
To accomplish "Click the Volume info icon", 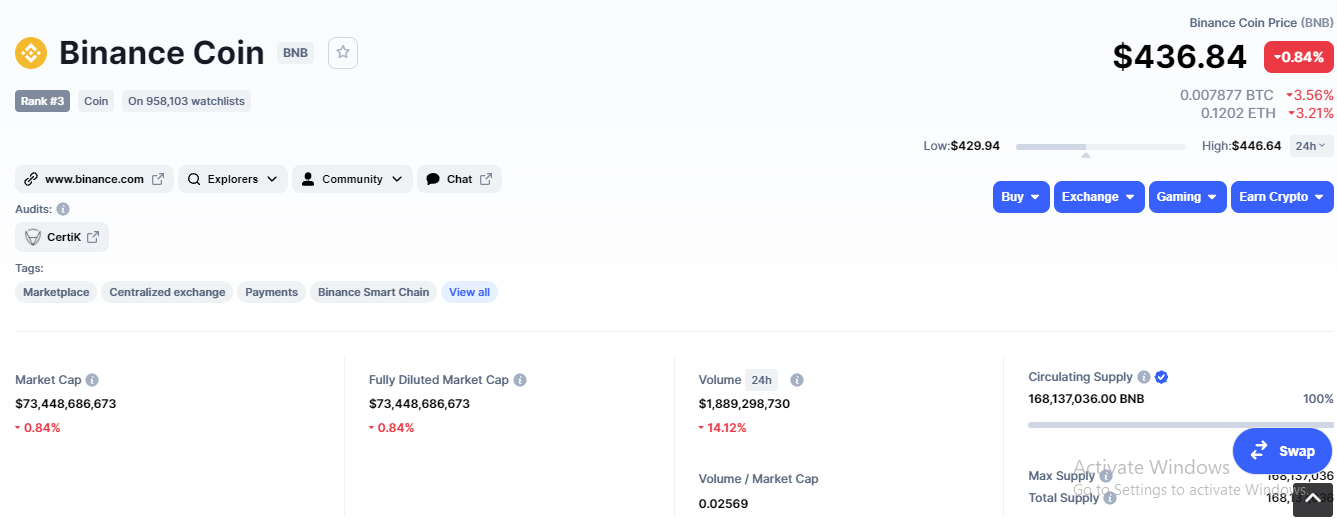I will tap(797, 380).
